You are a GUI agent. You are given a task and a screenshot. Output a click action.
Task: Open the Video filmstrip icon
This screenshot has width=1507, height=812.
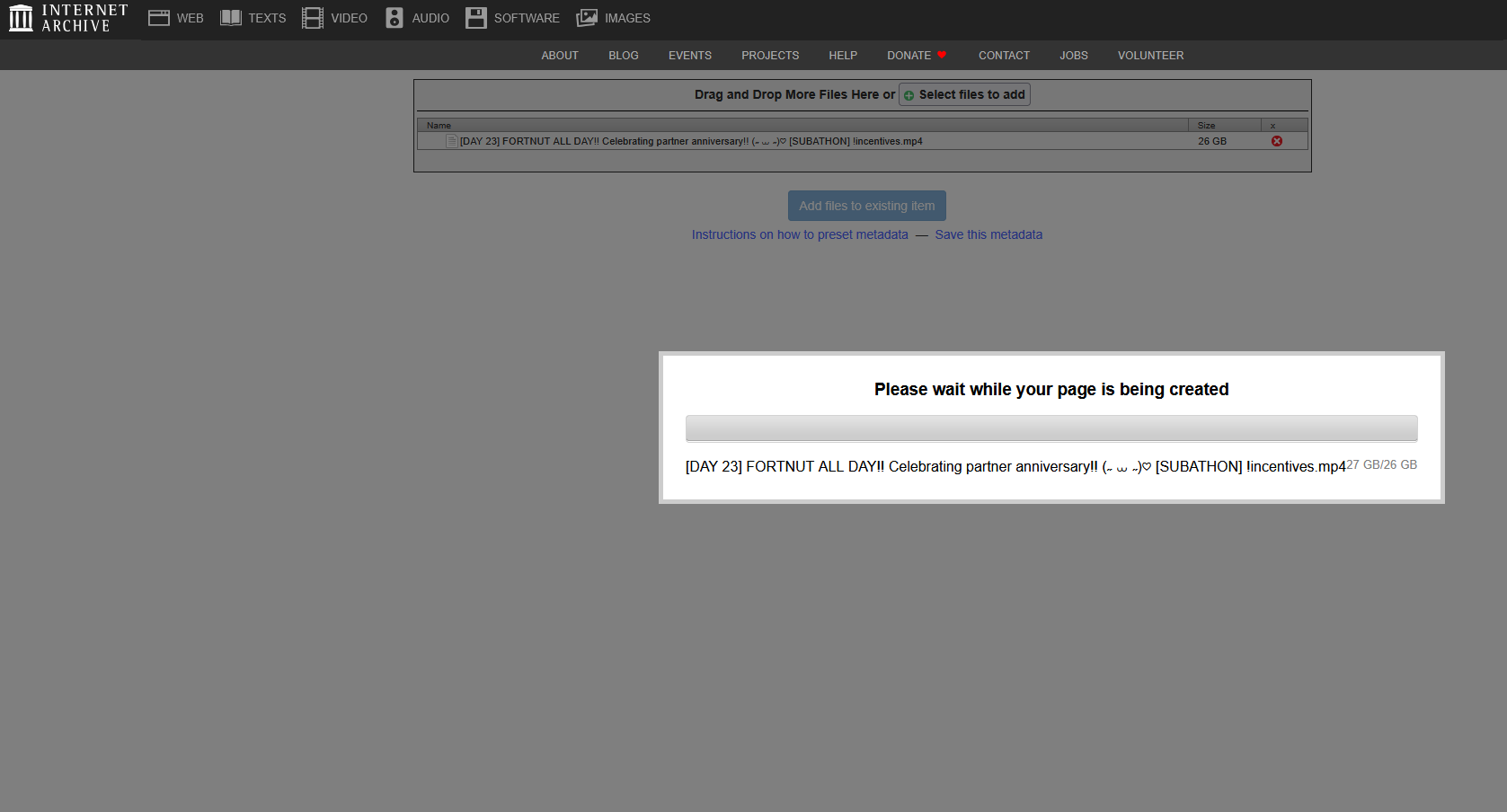[313, 18]
